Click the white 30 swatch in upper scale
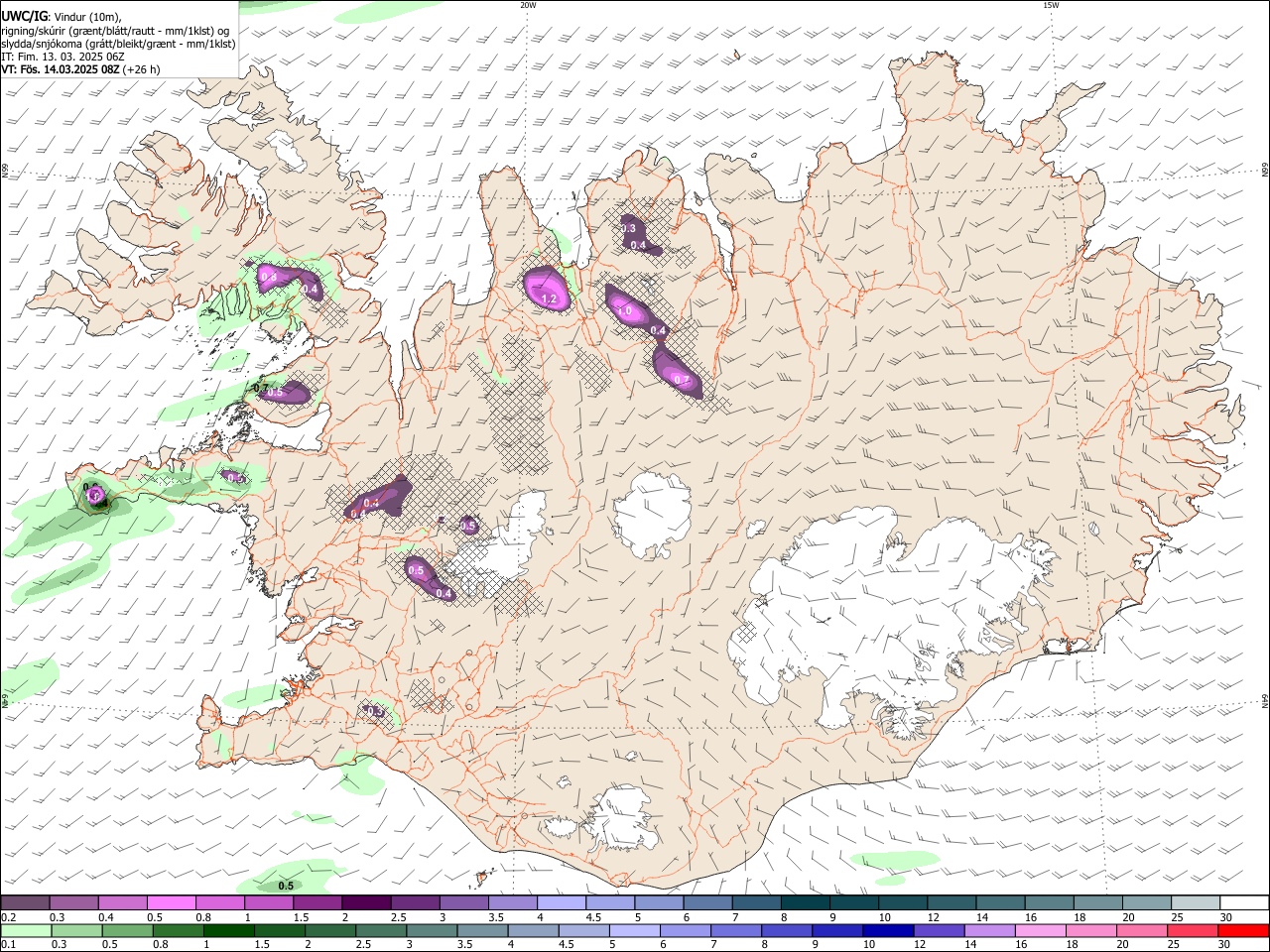Image resolution: width=1270 pixels, height=952 pixels. pyautogui.click(x=1243, y=902)
